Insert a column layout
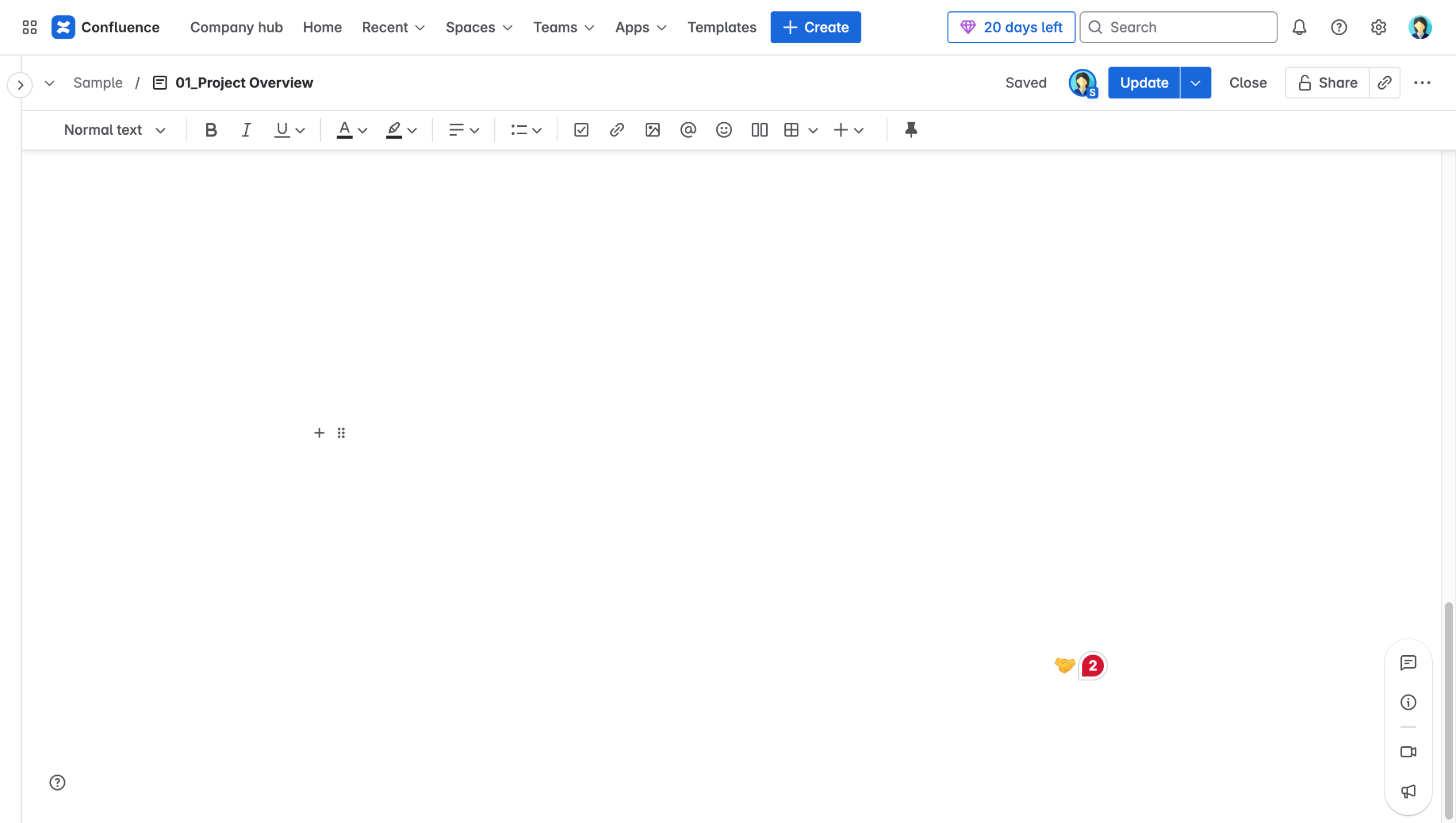This screenshot has height=823, width=1456. 759,130
